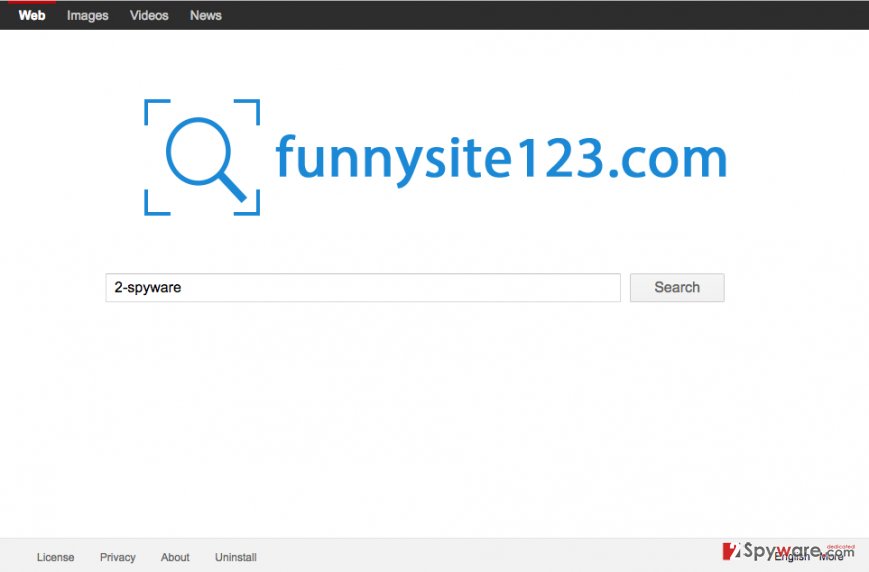The width and height of the screenshot is (869, 572).
Task: Open the Videos search tab
Action: click(x=149, y=16)
